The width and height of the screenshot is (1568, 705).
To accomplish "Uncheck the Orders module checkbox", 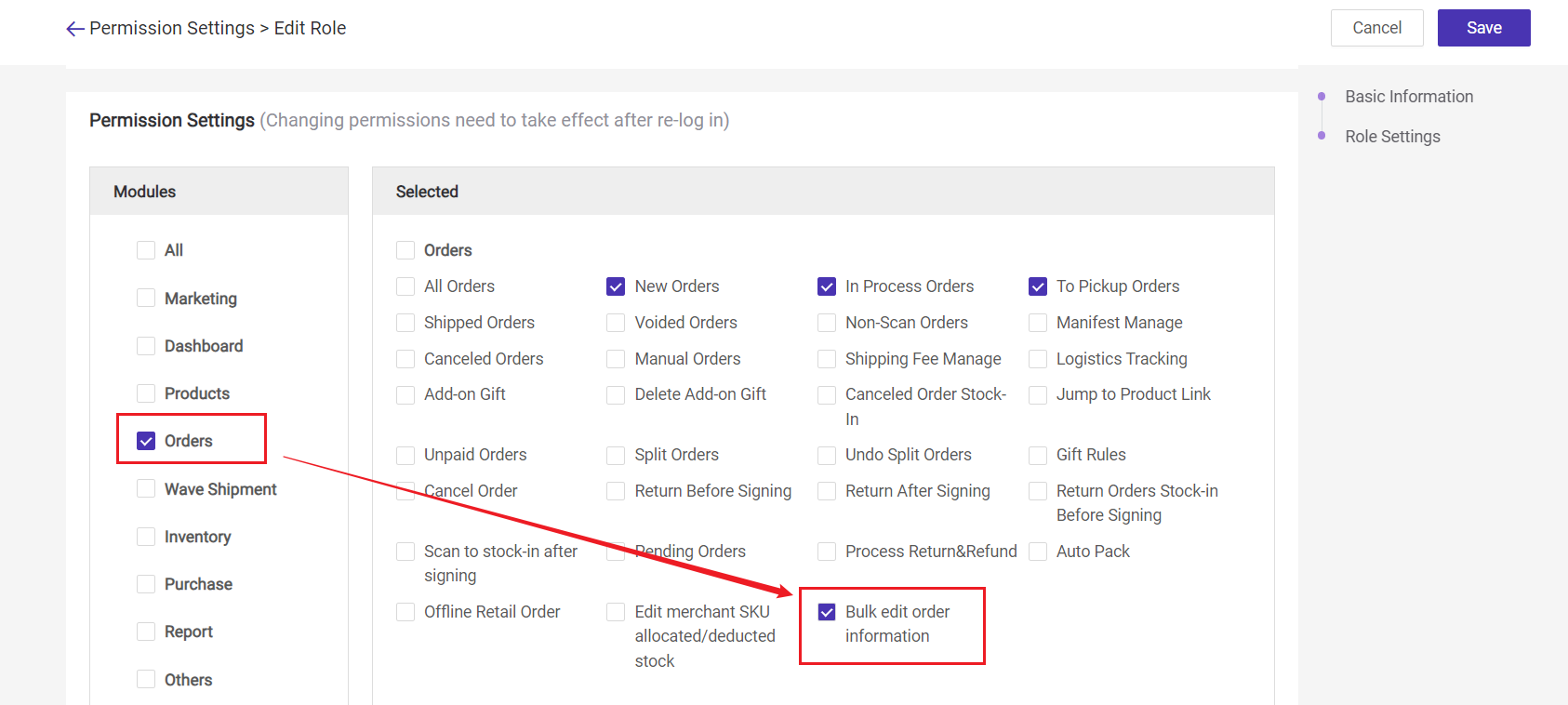I will tap(146, 441).
